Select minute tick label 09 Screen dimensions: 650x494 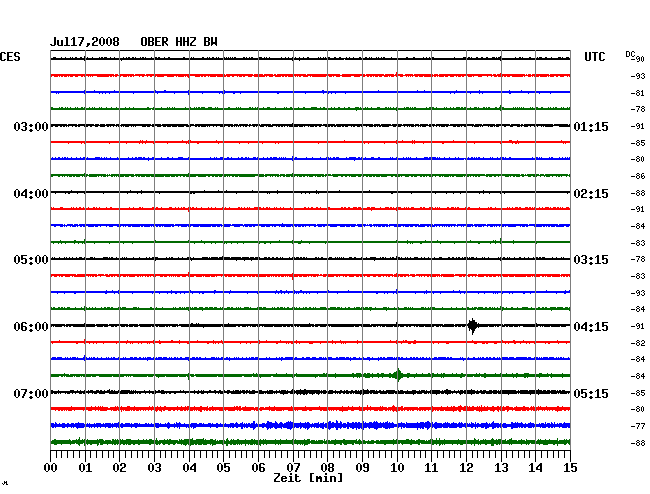362,468
